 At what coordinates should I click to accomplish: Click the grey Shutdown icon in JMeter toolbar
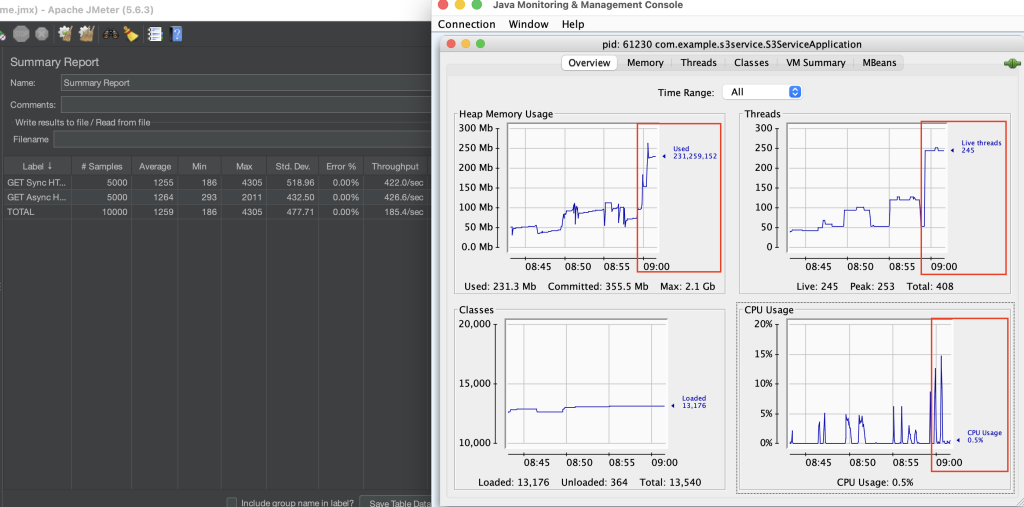42,34
